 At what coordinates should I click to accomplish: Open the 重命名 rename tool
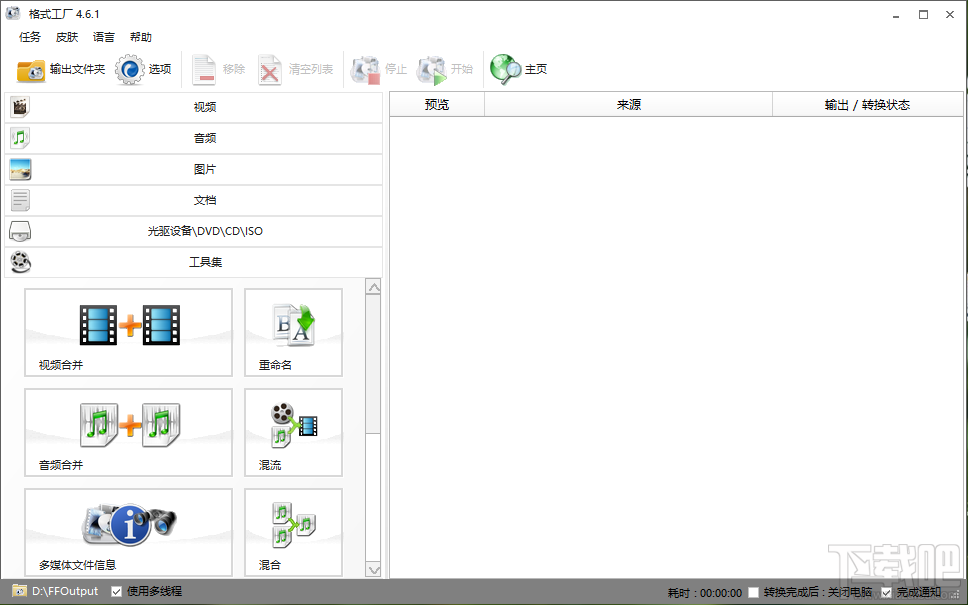293,332
